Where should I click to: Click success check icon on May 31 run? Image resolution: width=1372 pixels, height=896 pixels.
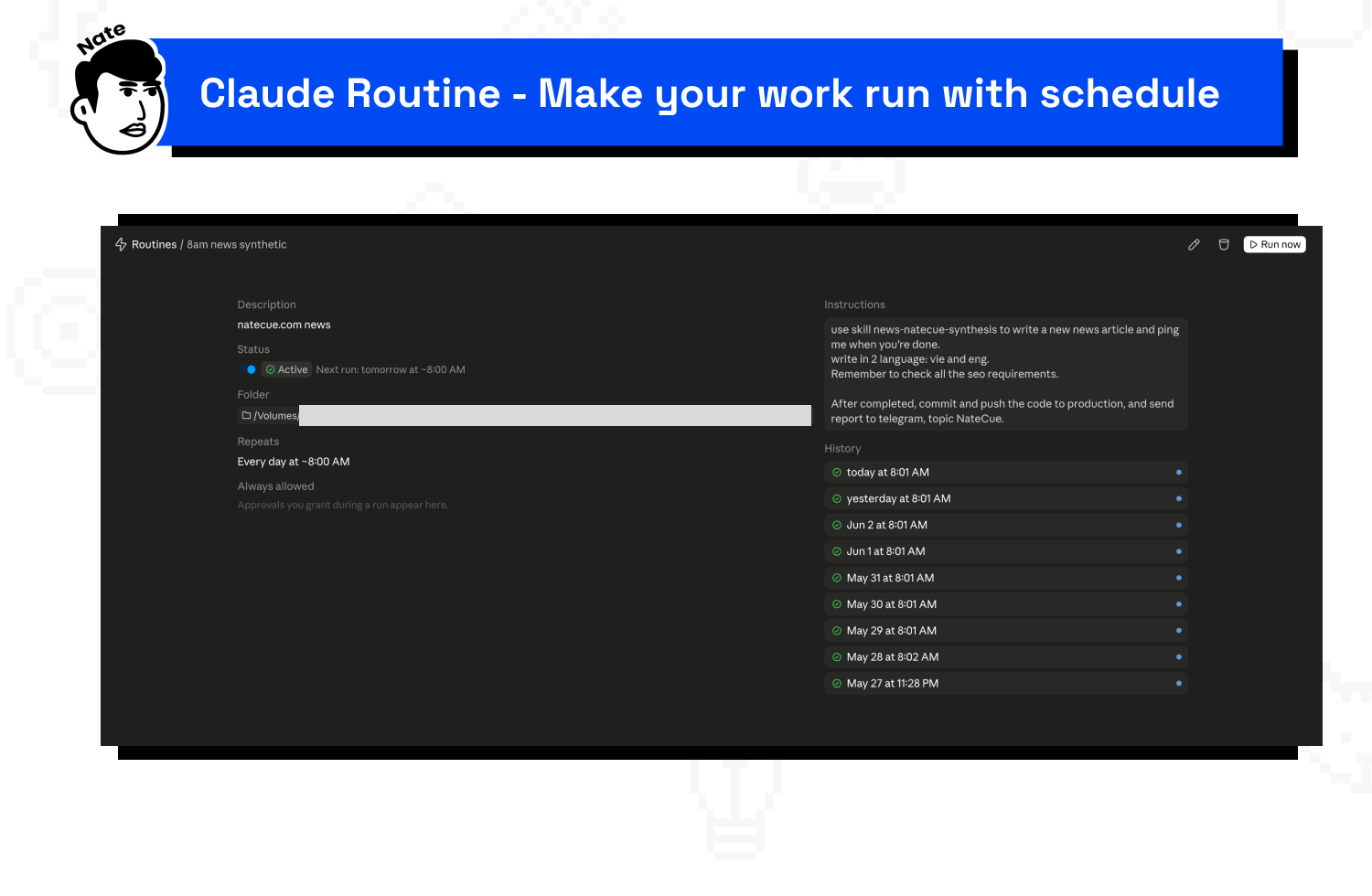pos(837,579)
